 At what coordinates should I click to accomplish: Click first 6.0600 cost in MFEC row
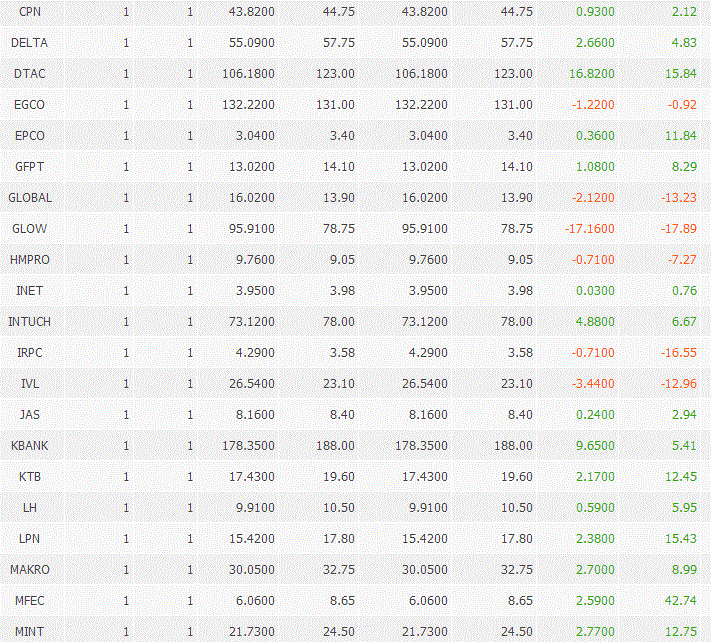(x=255, y=601)
